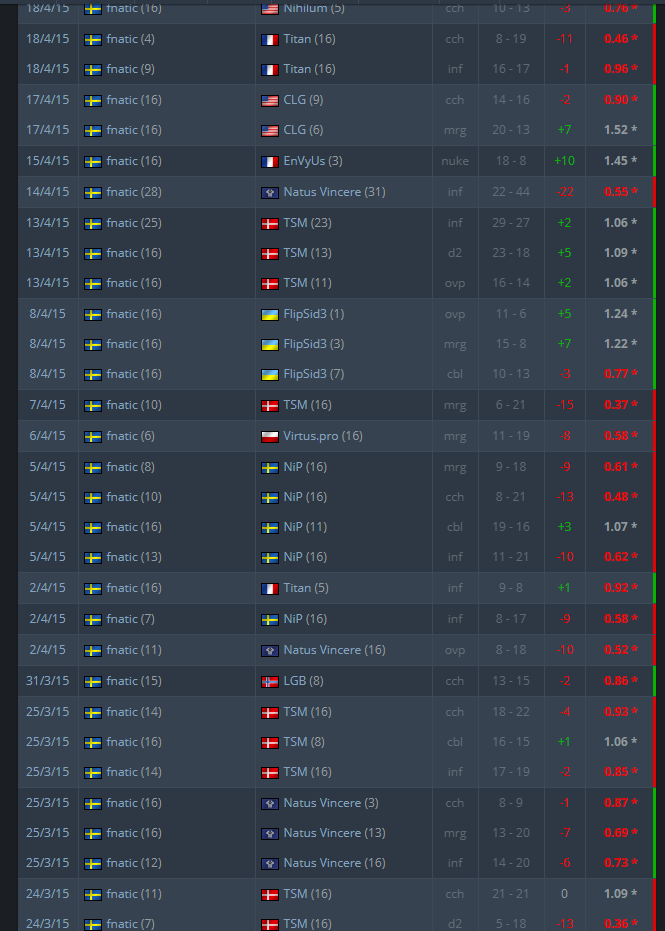Open the Virtus.pro (16) team link

[323, 436]
